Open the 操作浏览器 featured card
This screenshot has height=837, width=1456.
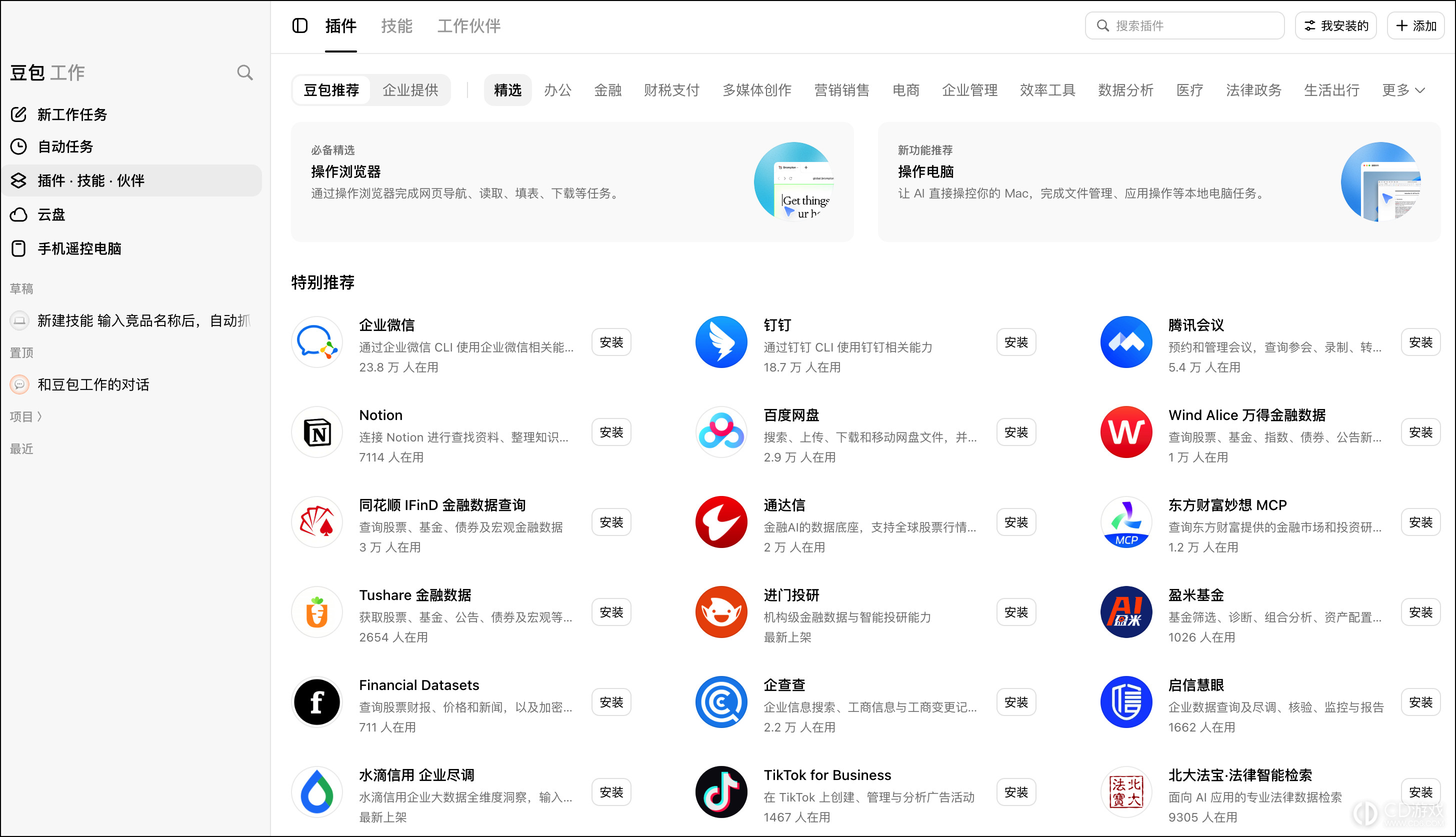(x=572, y=181)
